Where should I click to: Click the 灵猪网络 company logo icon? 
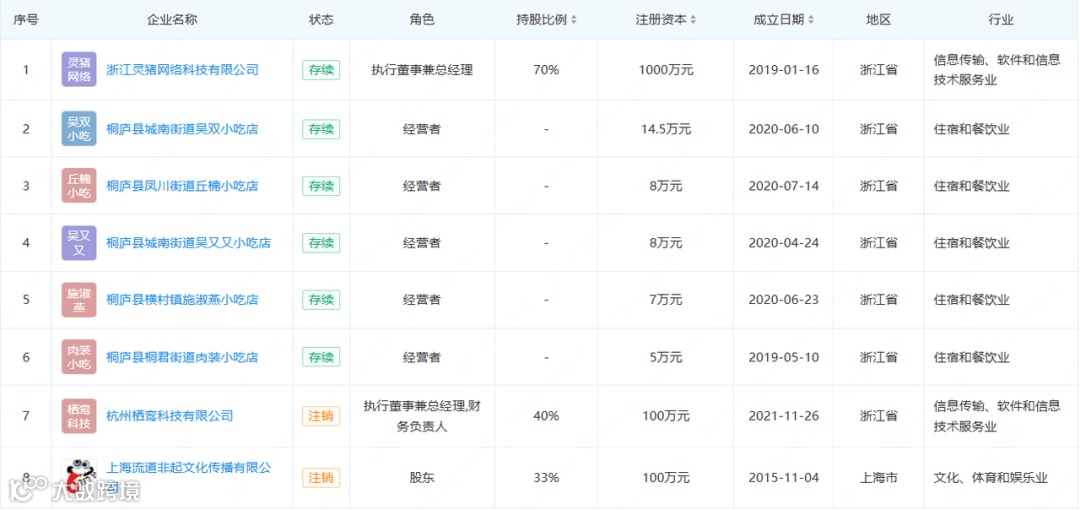[79, 70]
